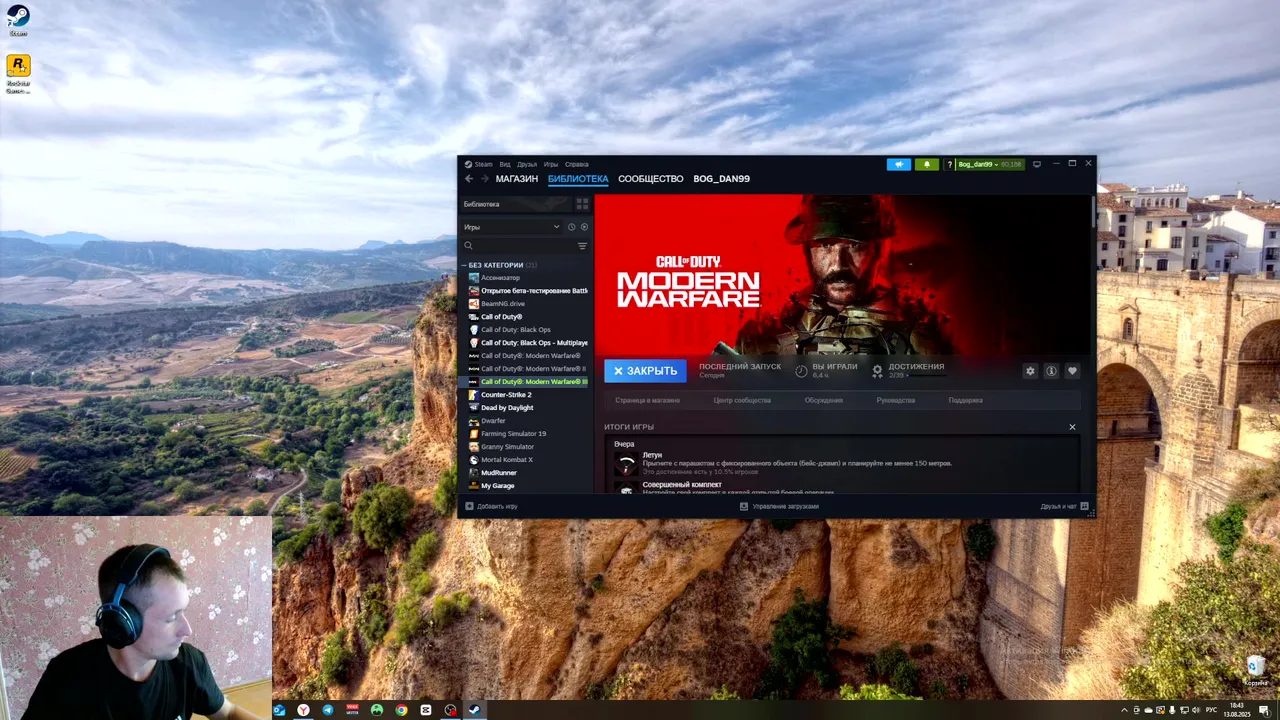Screen dimensions: 1280x720
Task: Open the Steam menu
Action: (483, 164)
